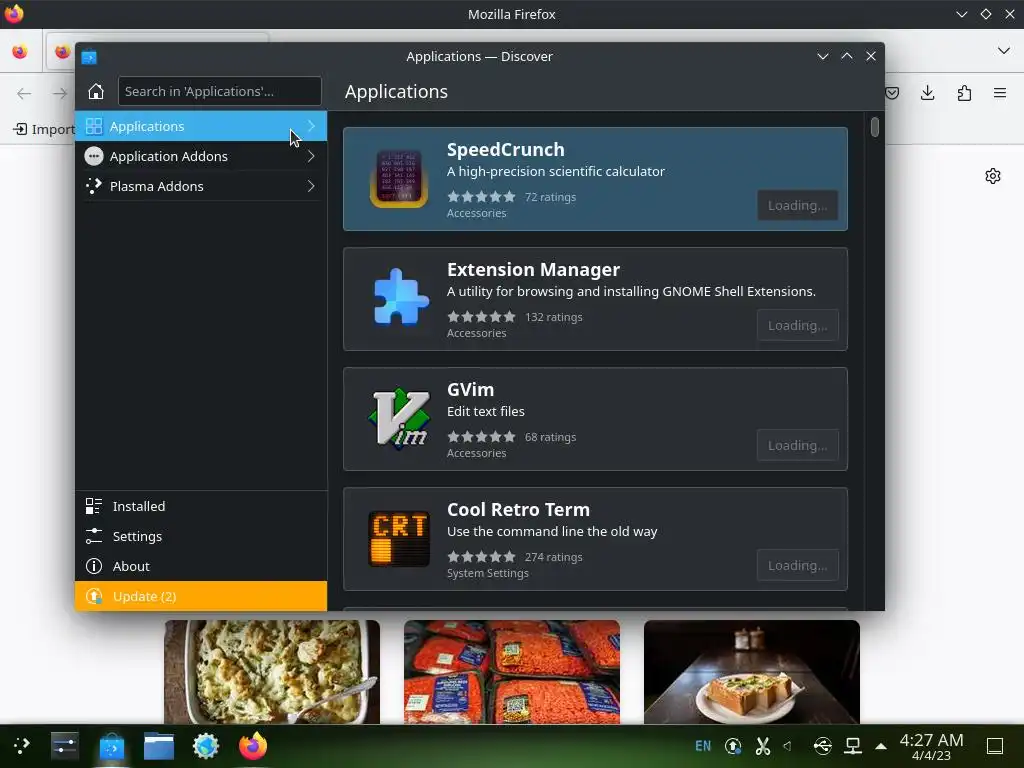
Task: Click SpeedCrunch's Loading button
Action: pos(797,205)
